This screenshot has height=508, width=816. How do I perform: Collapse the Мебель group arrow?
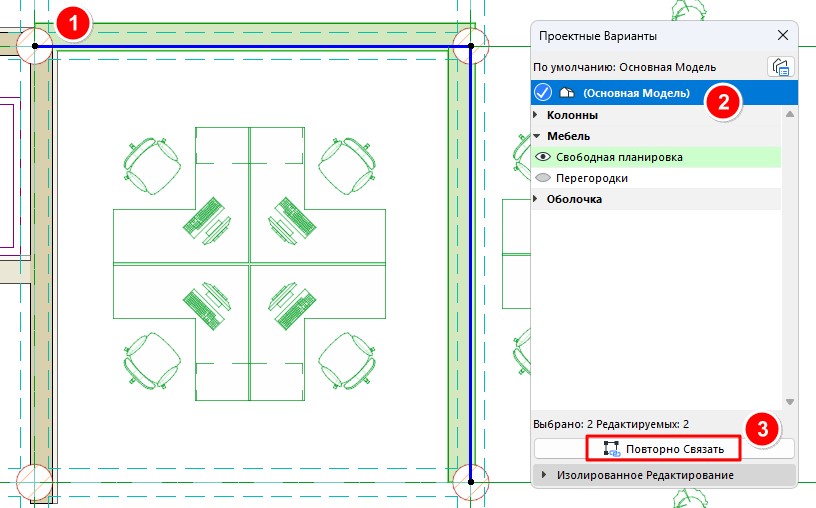coord(537,136)
